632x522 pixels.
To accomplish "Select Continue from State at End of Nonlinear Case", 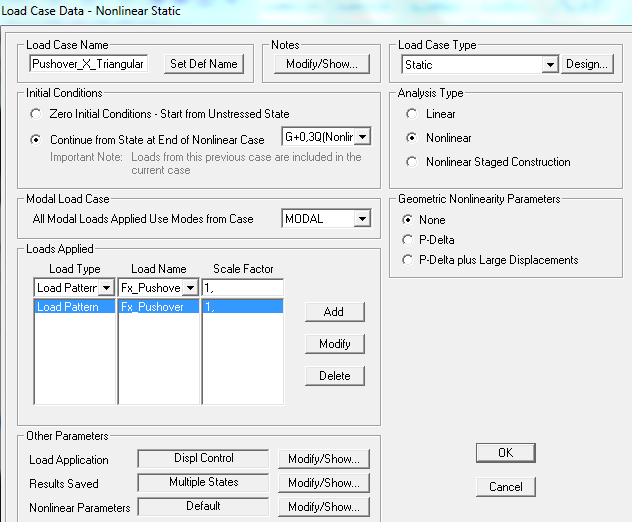I will tap(35, 139).
